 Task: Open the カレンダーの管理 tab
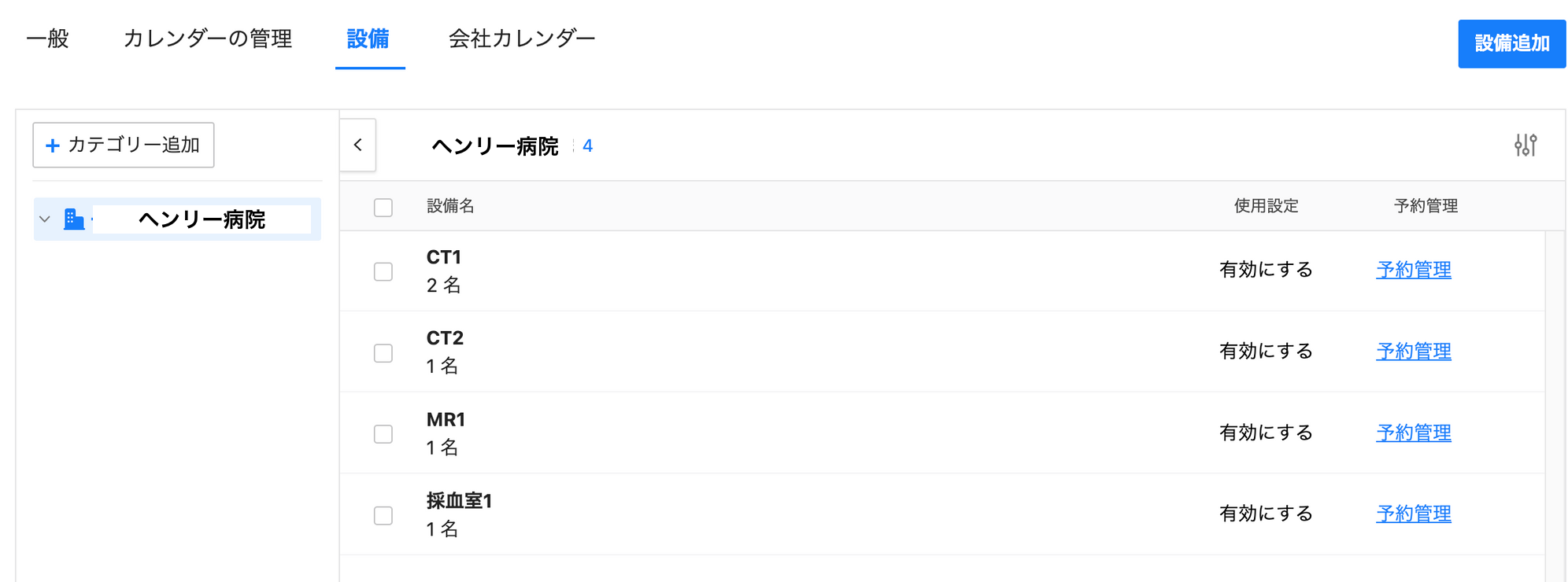click(208, 39)
